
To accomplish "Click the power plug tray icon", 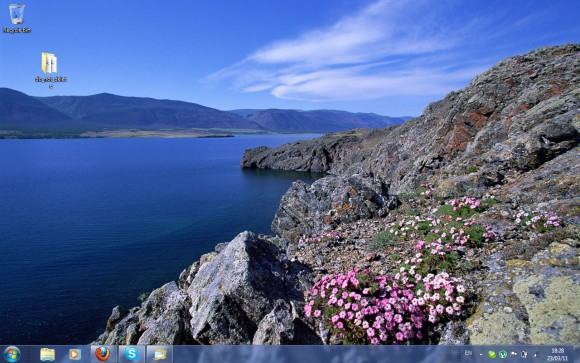I will tap(524, 354).
